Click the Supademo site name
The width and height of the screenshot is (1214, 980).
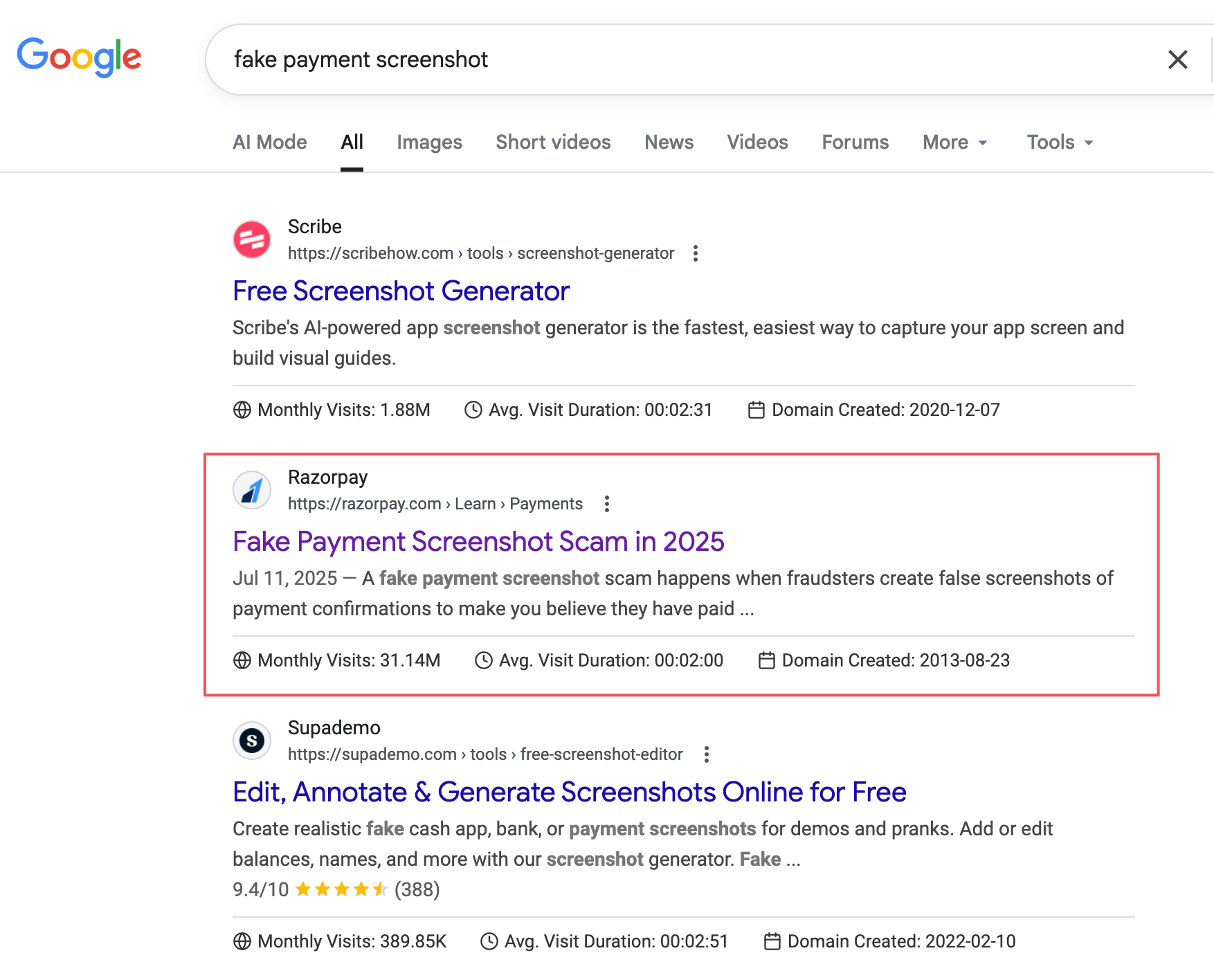click(x=334, y=728)
